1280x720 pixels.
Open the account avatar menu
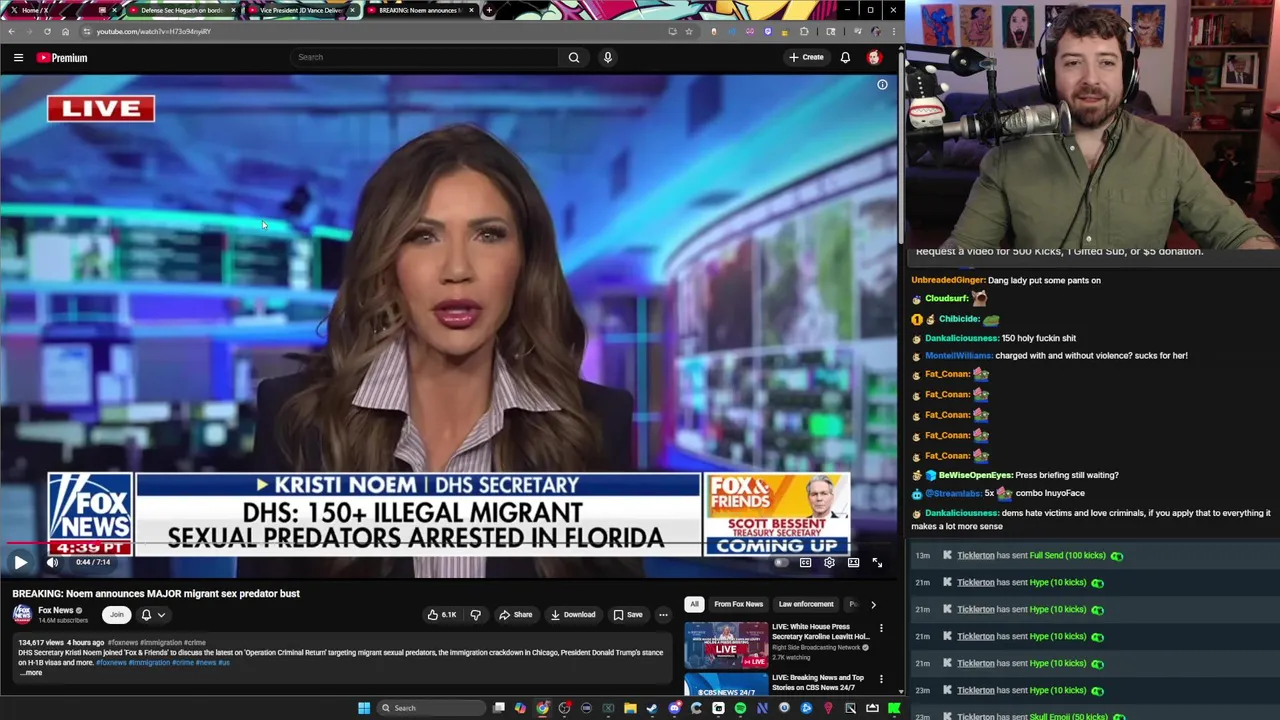coord(874,57)
